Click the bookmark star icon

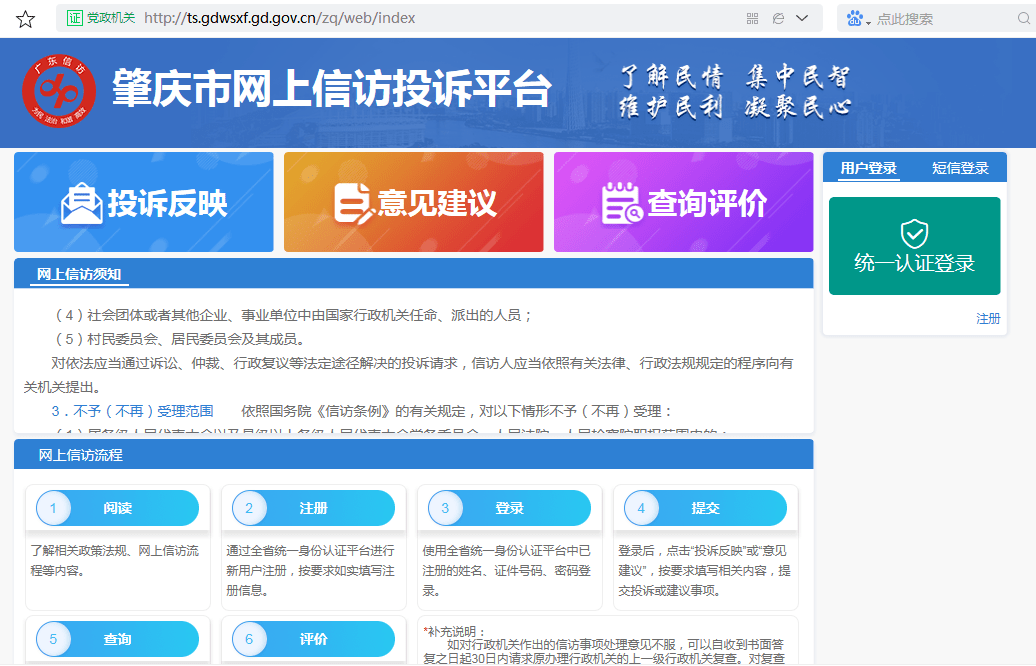pyautogui.click(x=25, y=17)
